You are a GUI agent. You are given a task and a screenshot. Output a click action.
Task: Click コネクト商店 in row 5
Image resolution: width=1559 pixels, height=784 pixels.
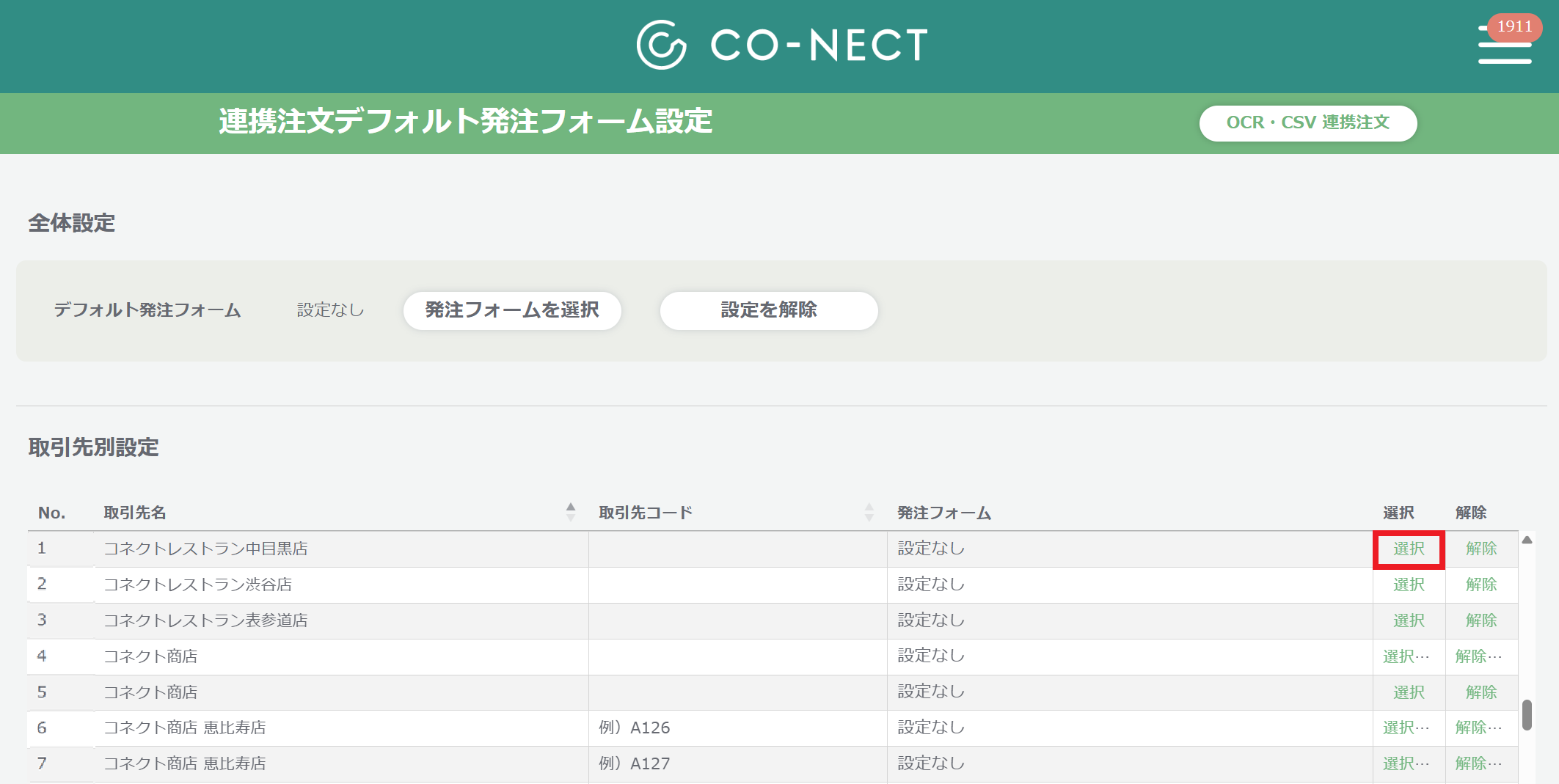point(150,692)
